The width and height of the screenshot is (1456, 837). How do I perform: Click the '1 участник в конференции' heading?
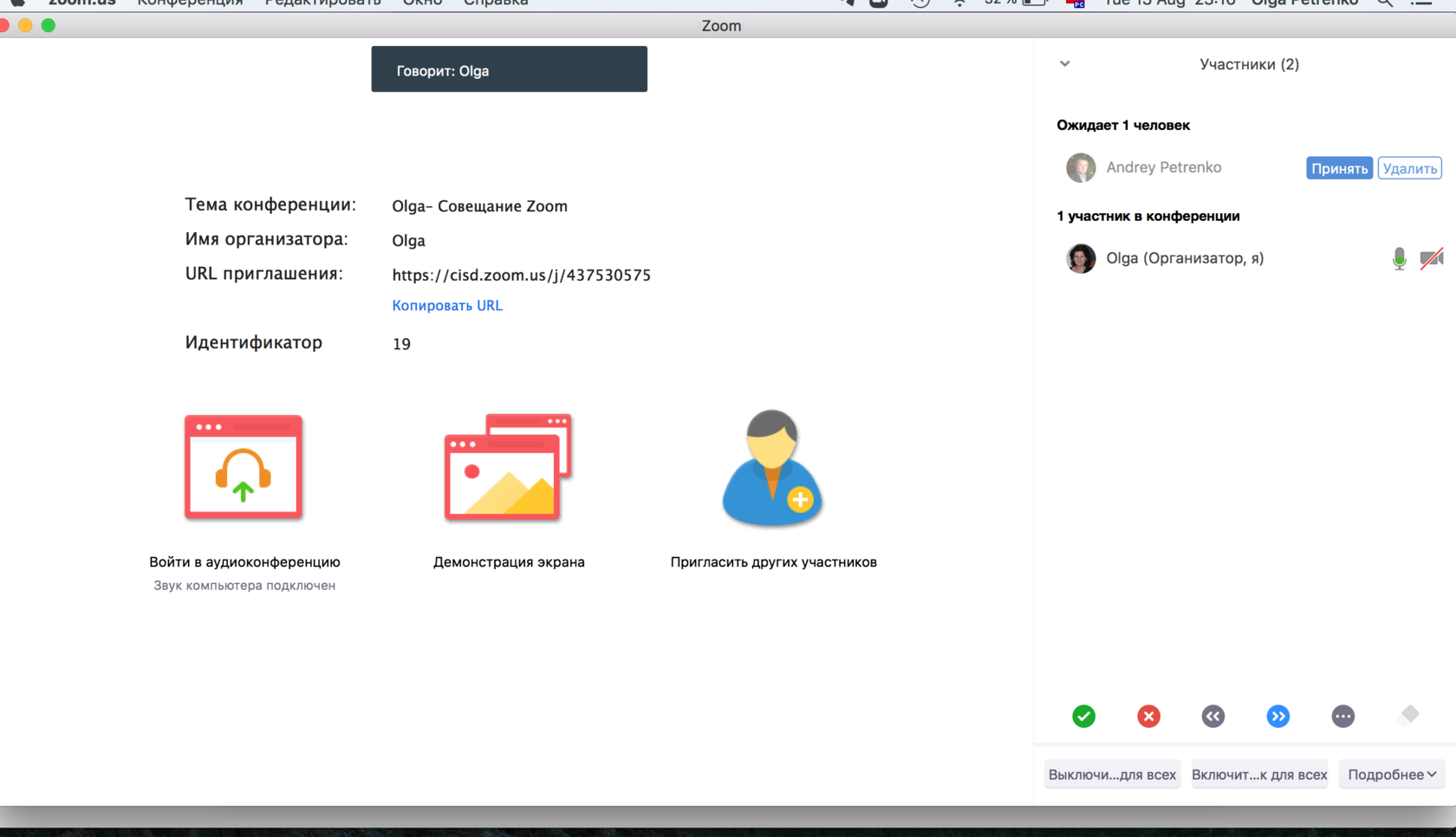[x=1147, y=216]
